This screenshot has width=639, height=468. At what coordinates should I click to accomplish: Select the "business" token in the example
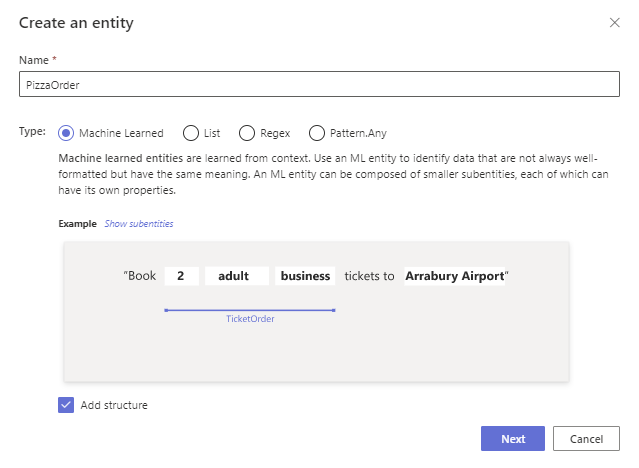pos(306,276)
